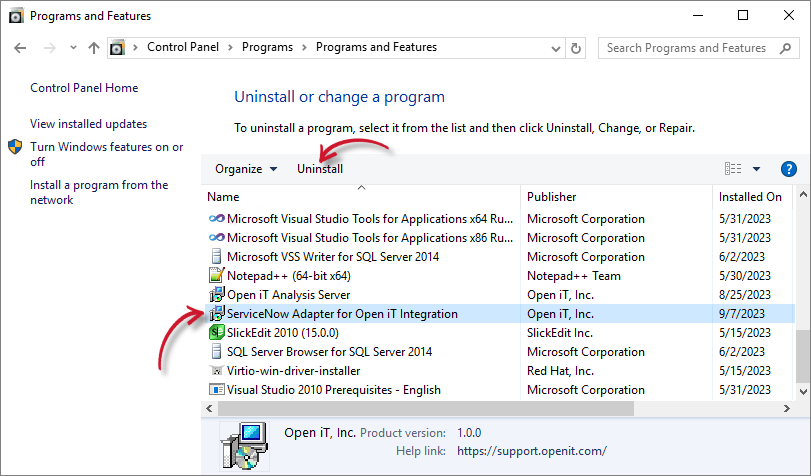Screen dimensions: 811x476
Task: Click the SQL Server Browser program icon
Action: click(217, 352)
